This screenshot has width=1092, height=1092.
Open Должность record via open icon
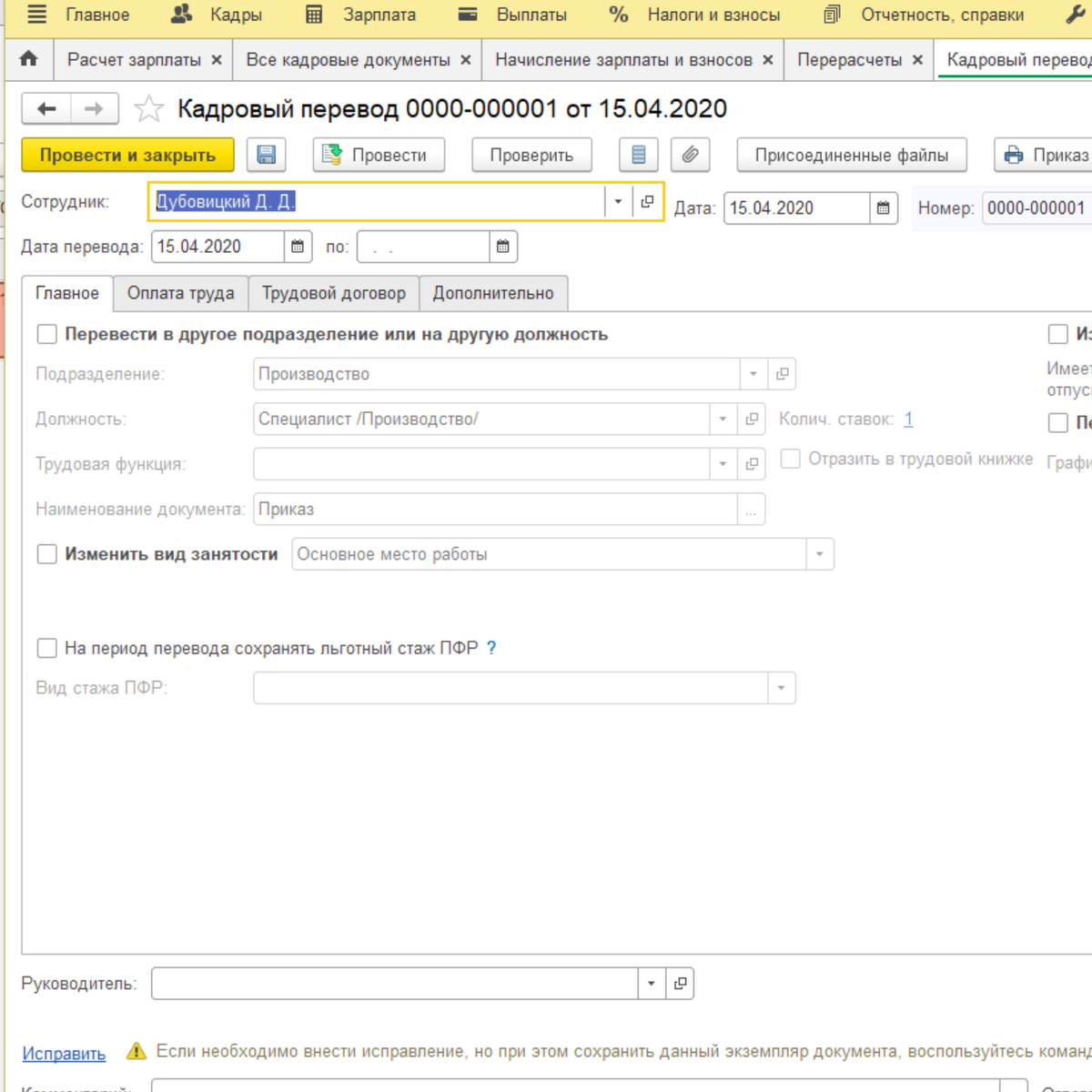752,420
